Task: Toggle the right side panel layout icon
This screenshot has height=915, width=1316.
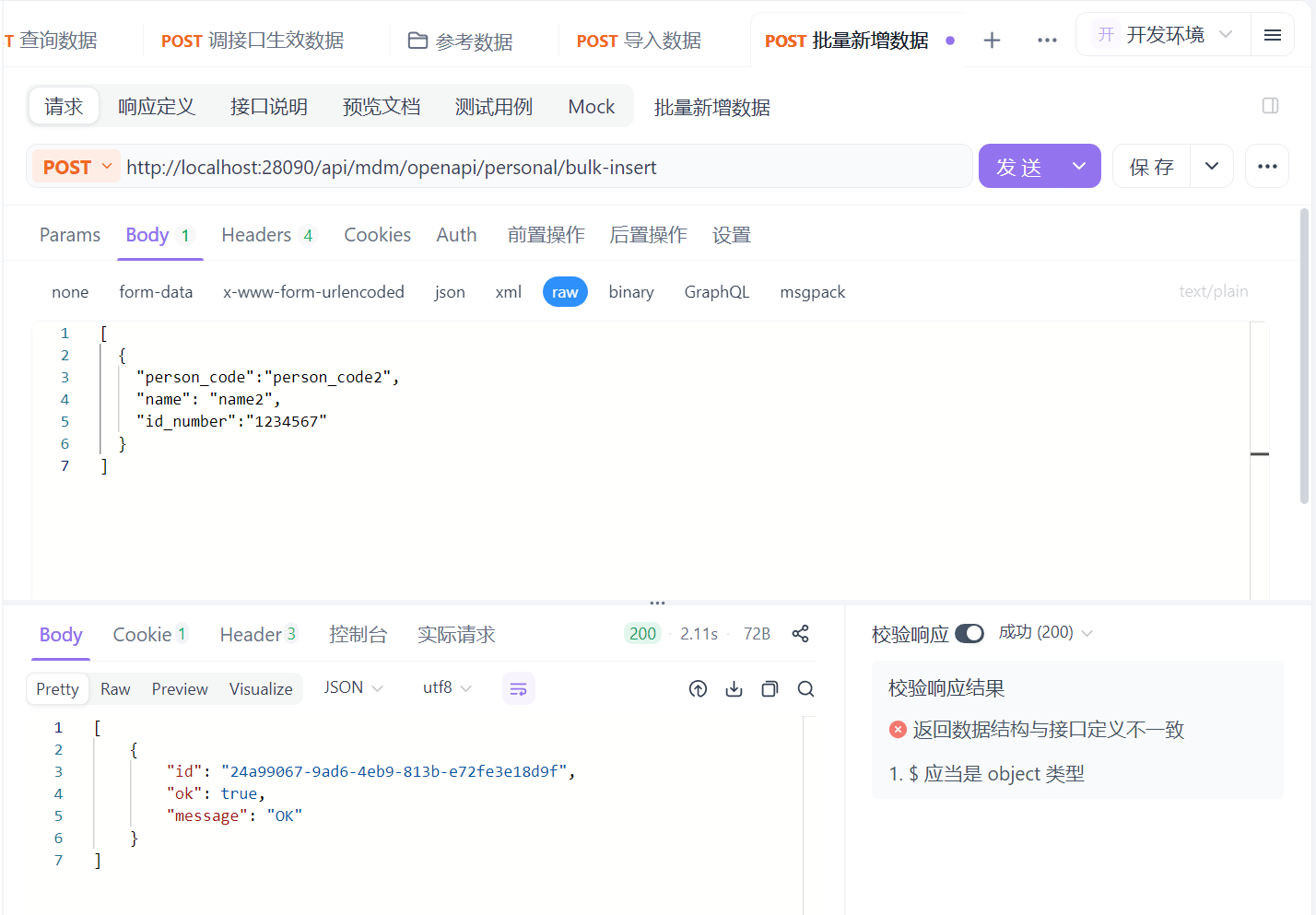Action: (x=1270, y=106)
